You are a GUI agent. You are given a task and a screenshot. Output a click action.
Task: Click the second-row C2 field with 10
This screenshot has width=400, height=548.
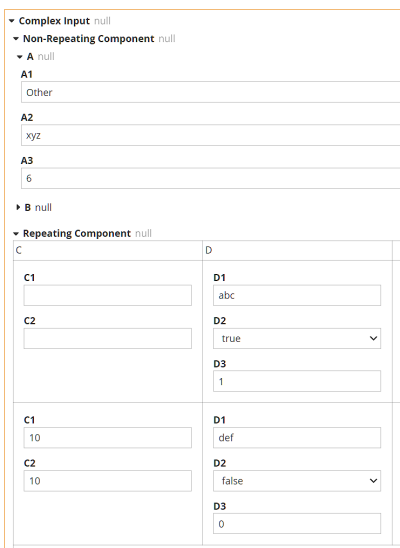108,481
